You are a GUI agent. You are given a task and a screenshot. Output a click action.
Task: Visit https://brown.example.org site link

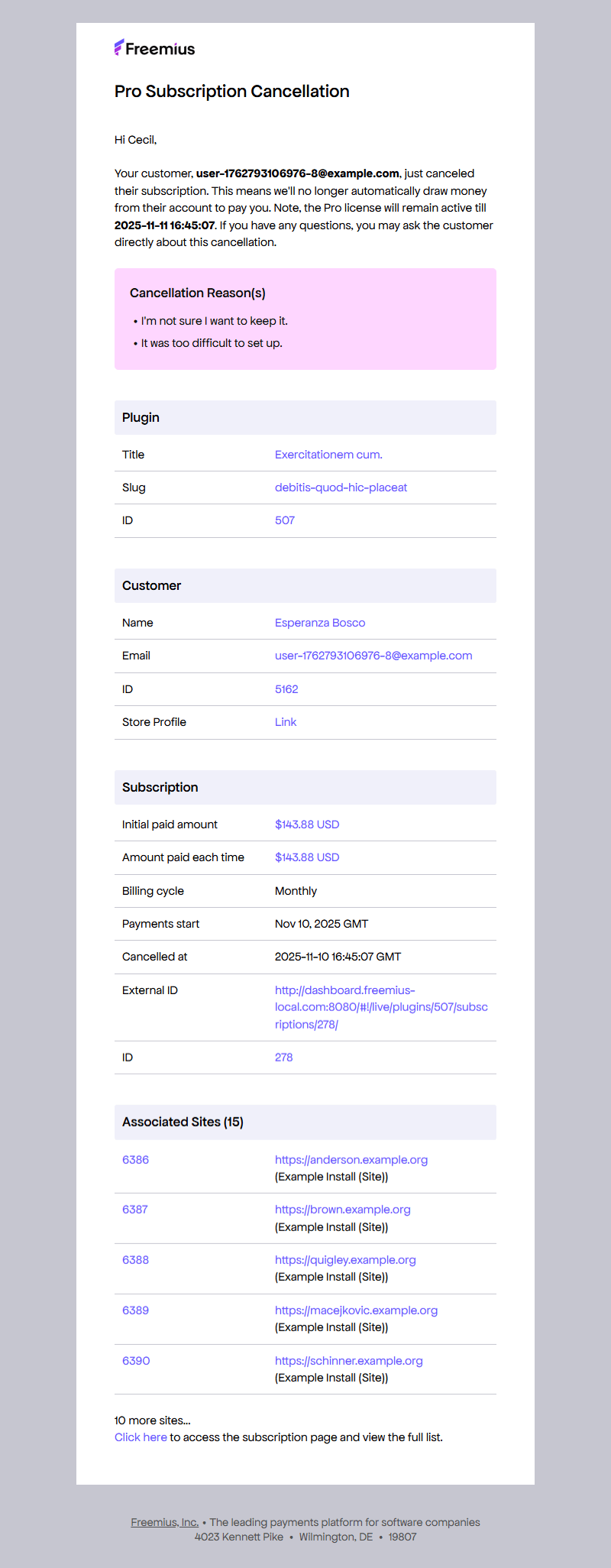tap(343, 1210)
